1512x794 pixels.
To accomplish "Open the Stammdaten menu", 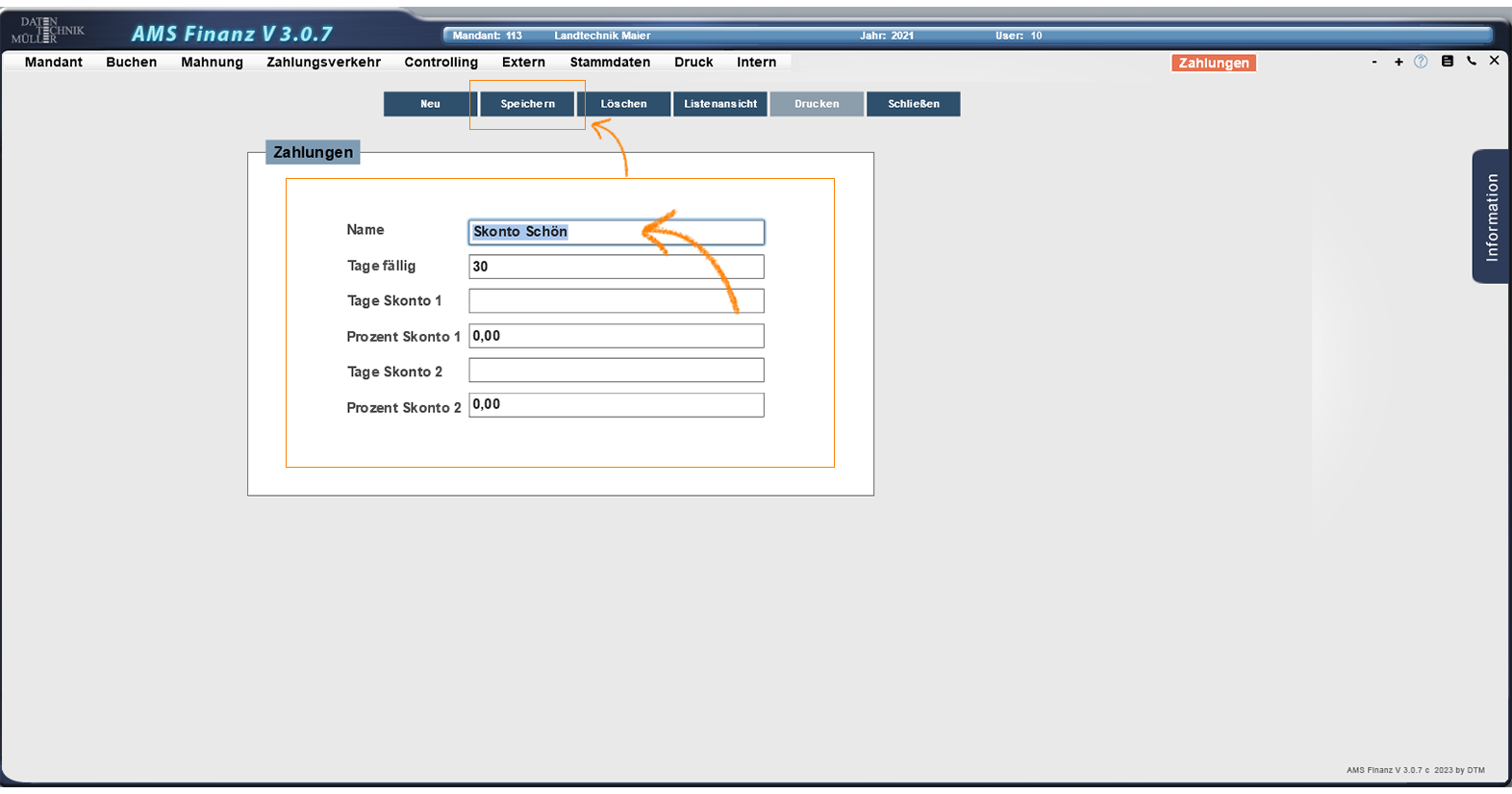I will [610, 62].
